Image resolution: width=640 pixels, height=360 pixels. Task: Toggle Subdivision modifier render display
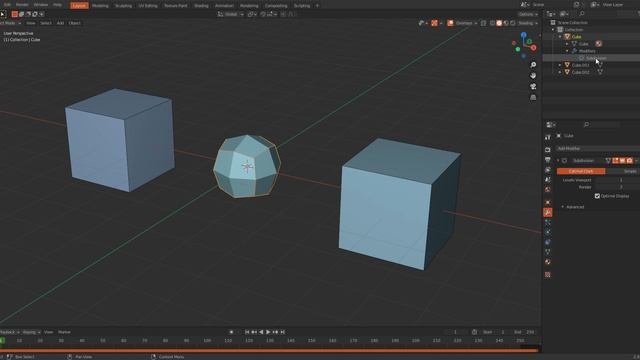[x=629, y=161]
